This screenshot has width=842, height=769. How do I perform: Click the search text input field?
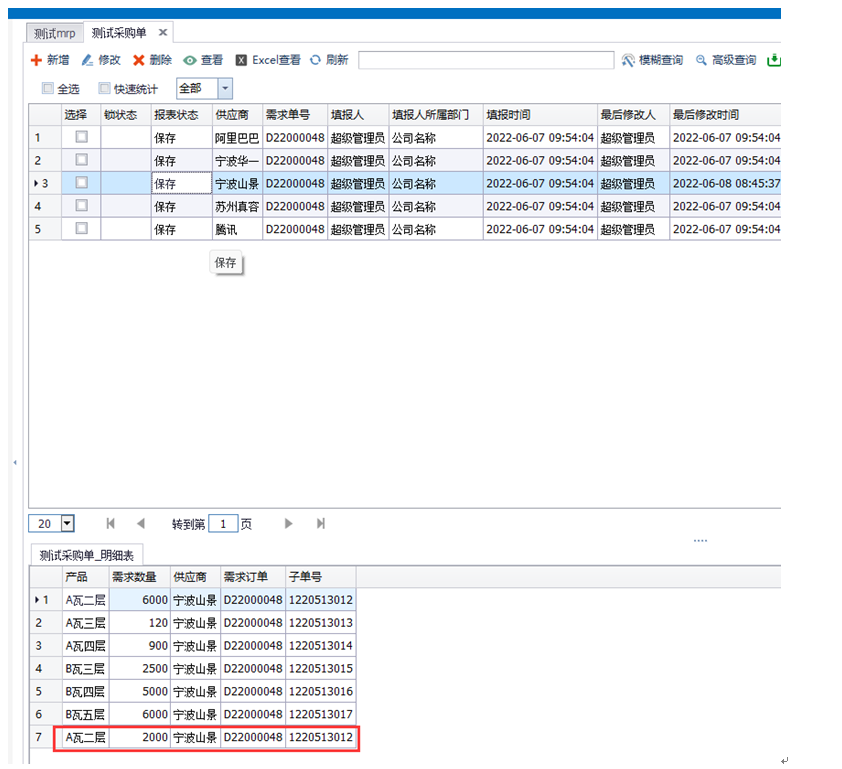coord(486,60)
